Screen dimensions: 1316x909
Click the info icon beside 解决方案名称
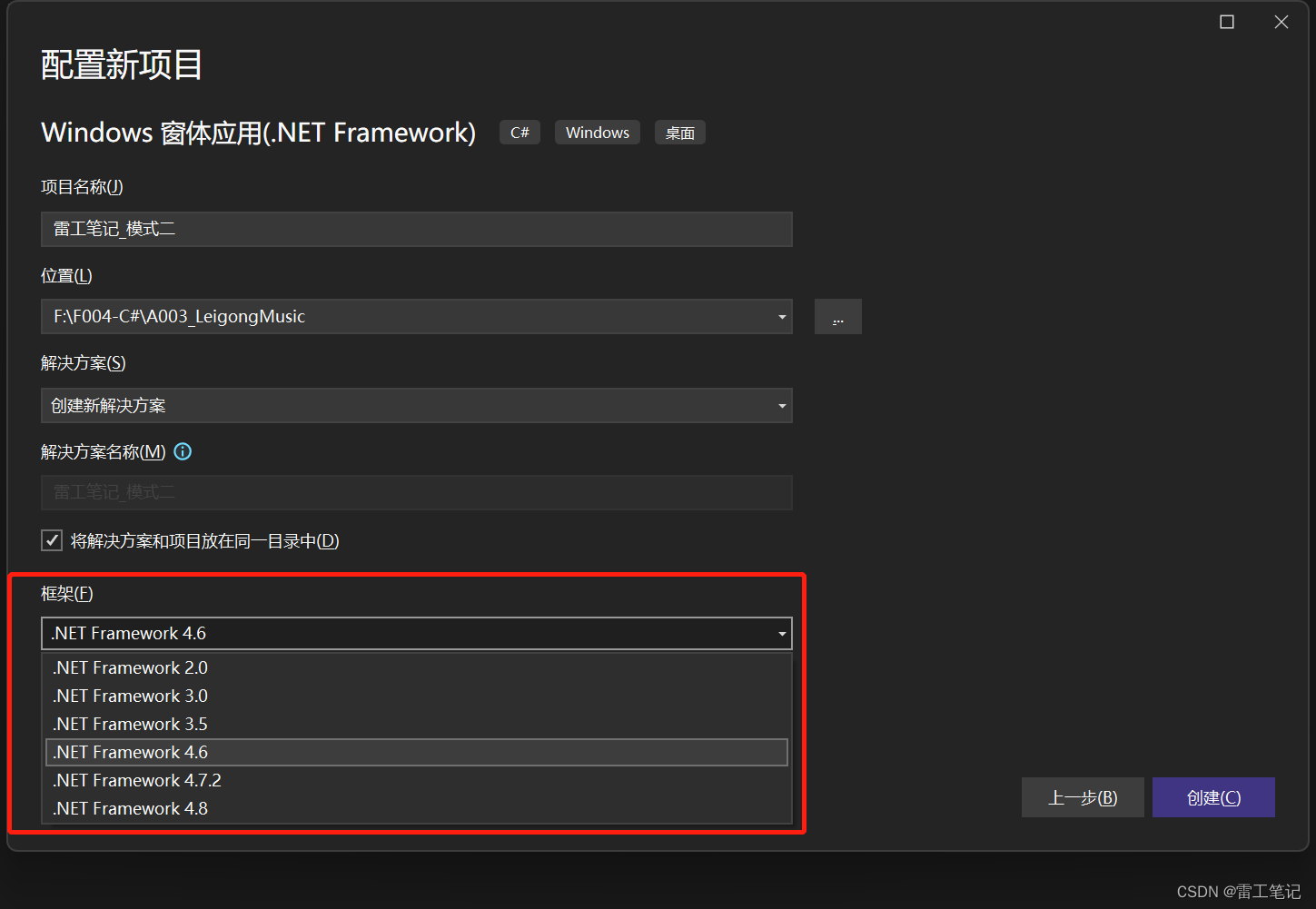point(183,451)
